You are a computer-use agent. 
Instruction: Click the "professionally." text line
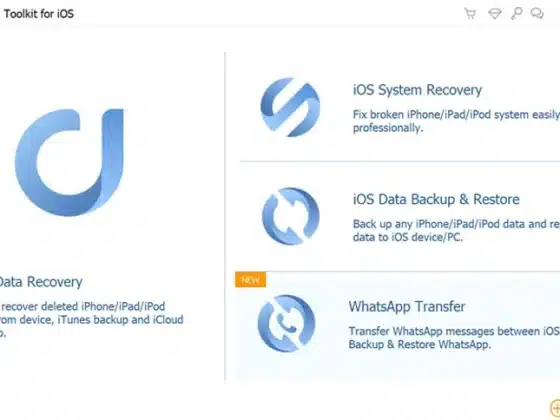pyautogui.click(x=388, y=128)
